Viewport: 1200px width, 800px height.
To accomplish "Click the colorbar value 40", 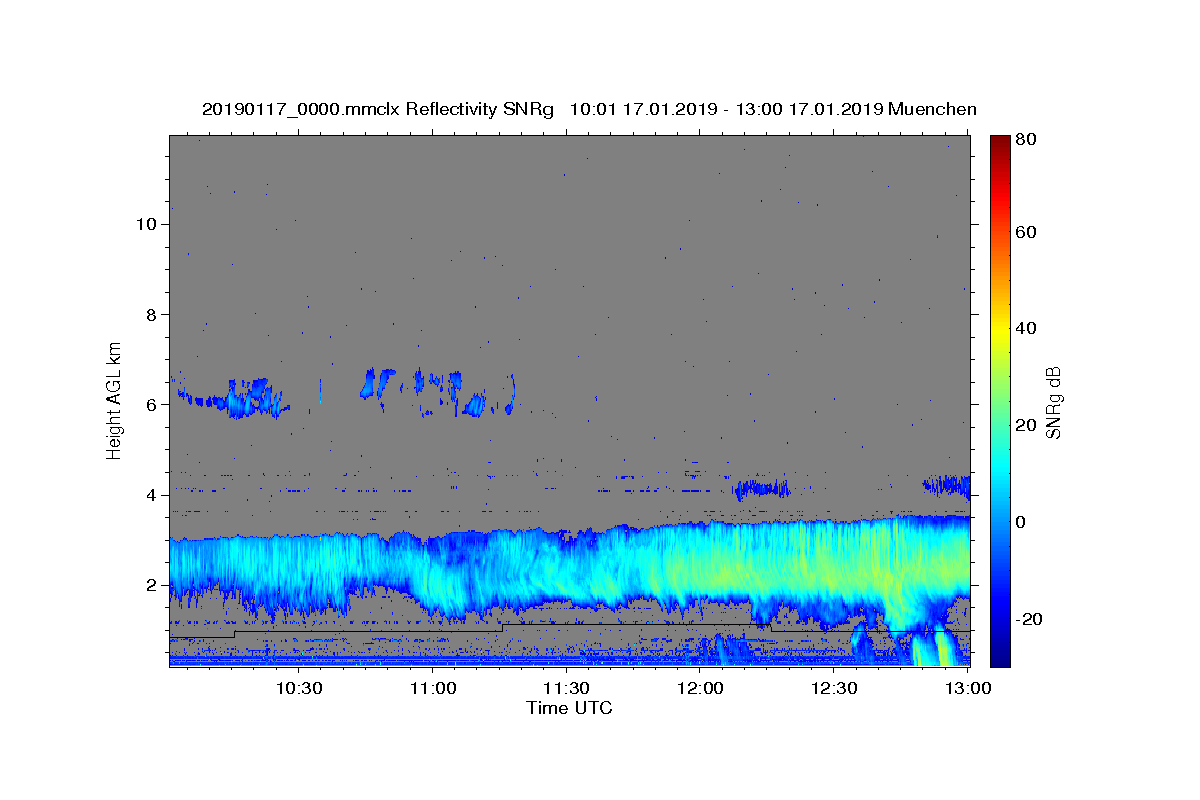I will click(x=1027, y=329).
